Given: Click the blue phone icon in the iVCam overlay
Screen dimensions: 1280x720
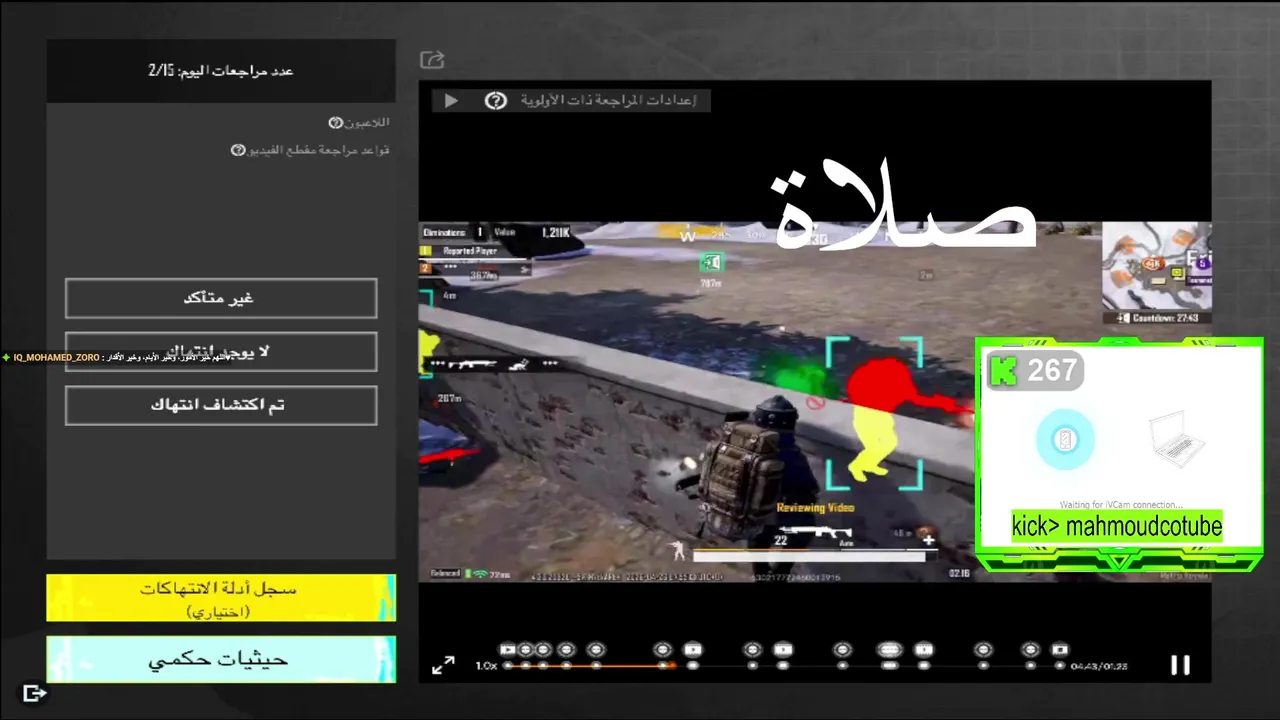Looking at the screenshot, I should [x=1065, y=439].
